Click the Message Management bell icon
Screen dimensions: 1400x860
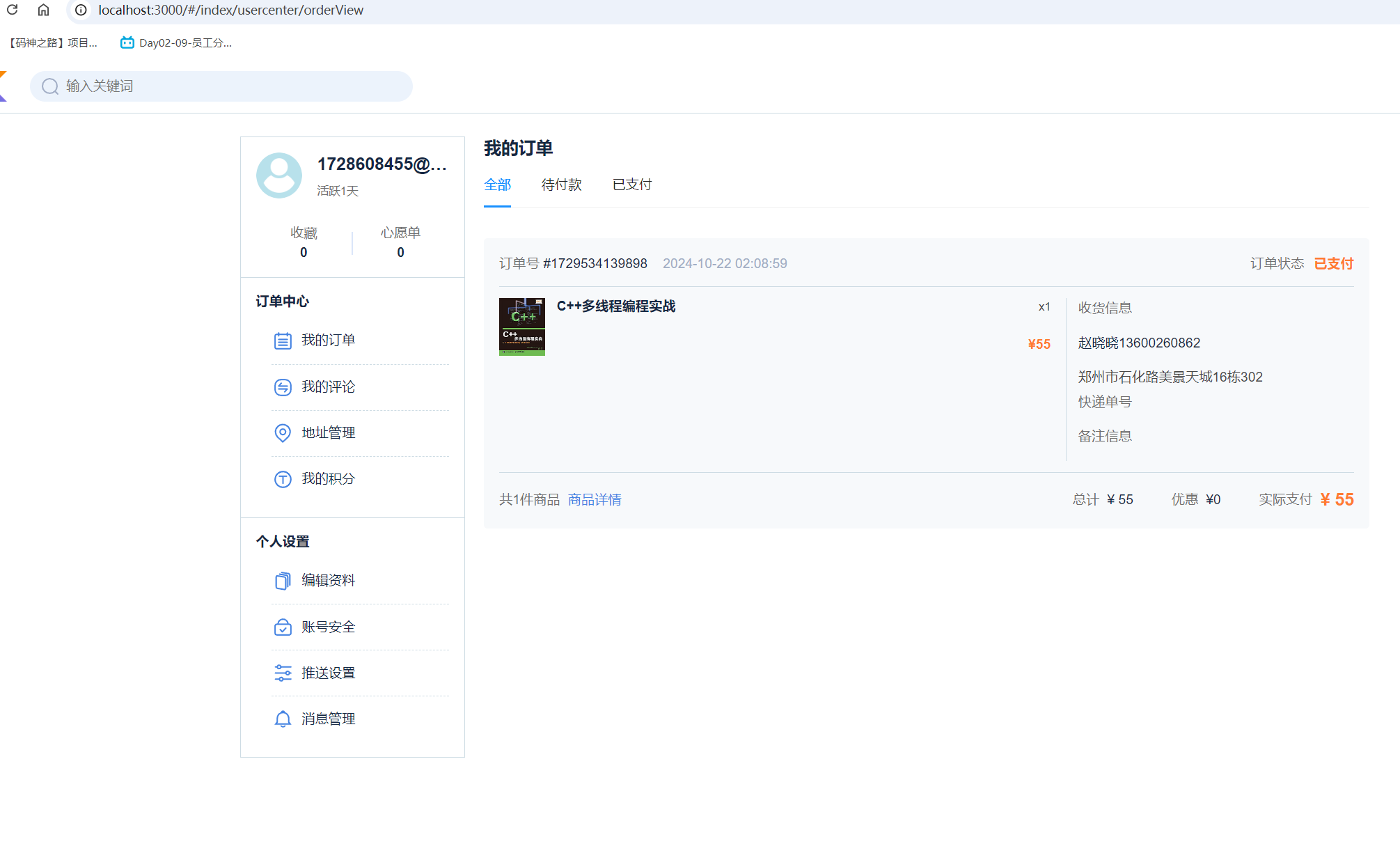tap(283, 719)
